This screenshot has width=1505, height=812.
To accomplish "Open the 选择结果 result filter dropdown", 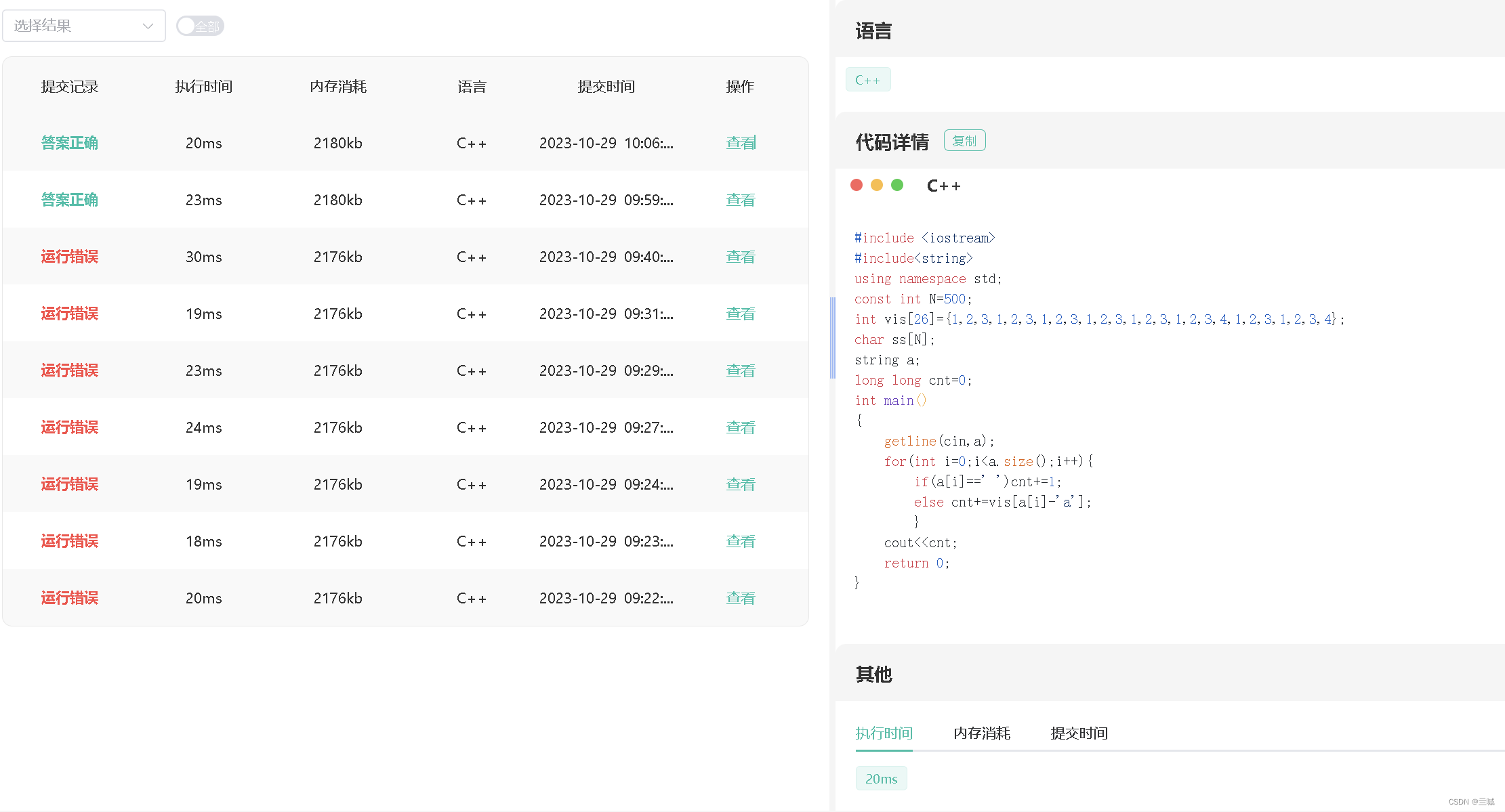I will click(x=84, y=26).
